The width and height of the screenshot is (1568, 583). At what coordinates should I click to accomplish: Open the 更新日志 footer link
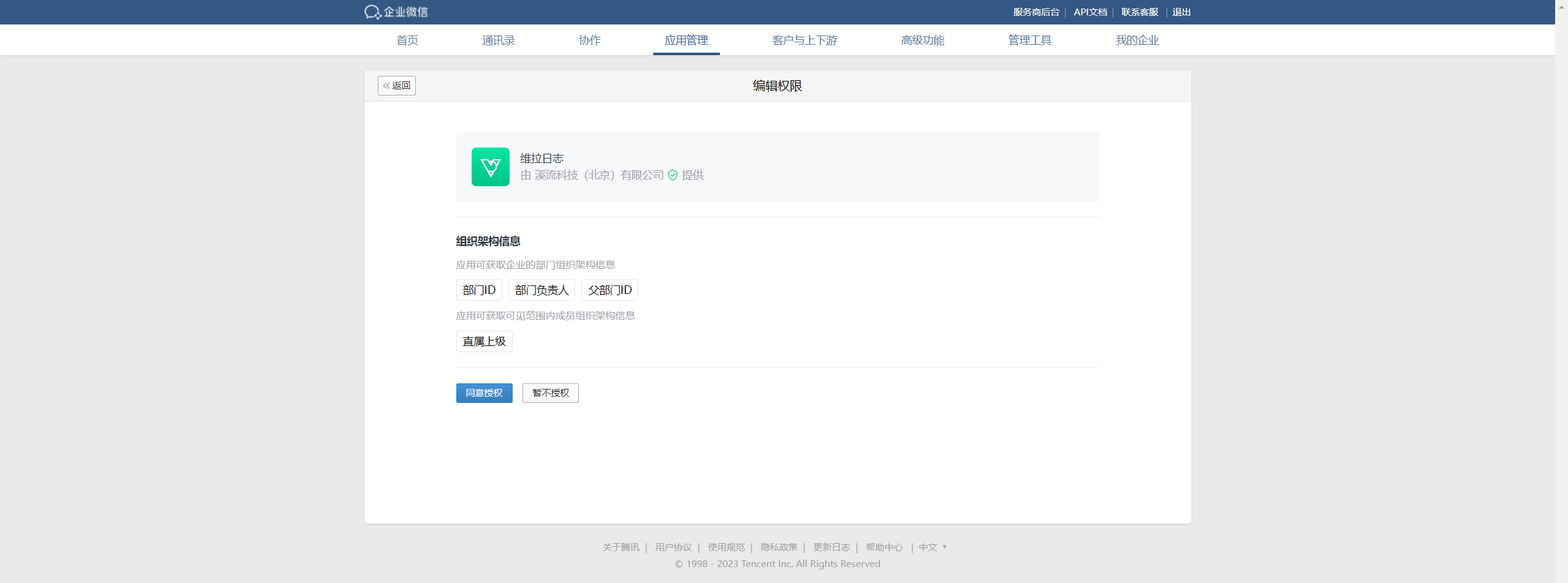tap(831, 547)
